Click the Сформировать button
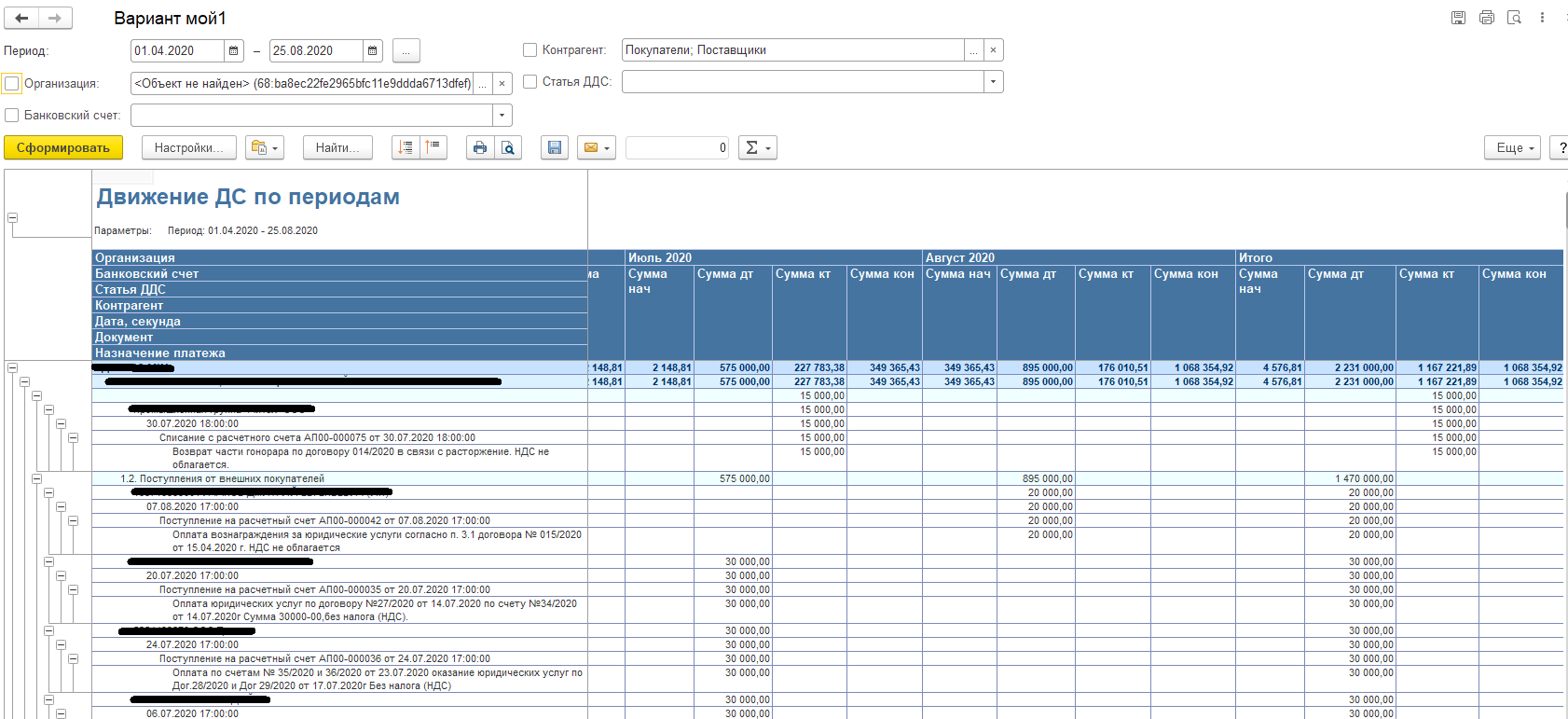The width and height of the screenshot is (1568, 719). (x=63, y=147)
